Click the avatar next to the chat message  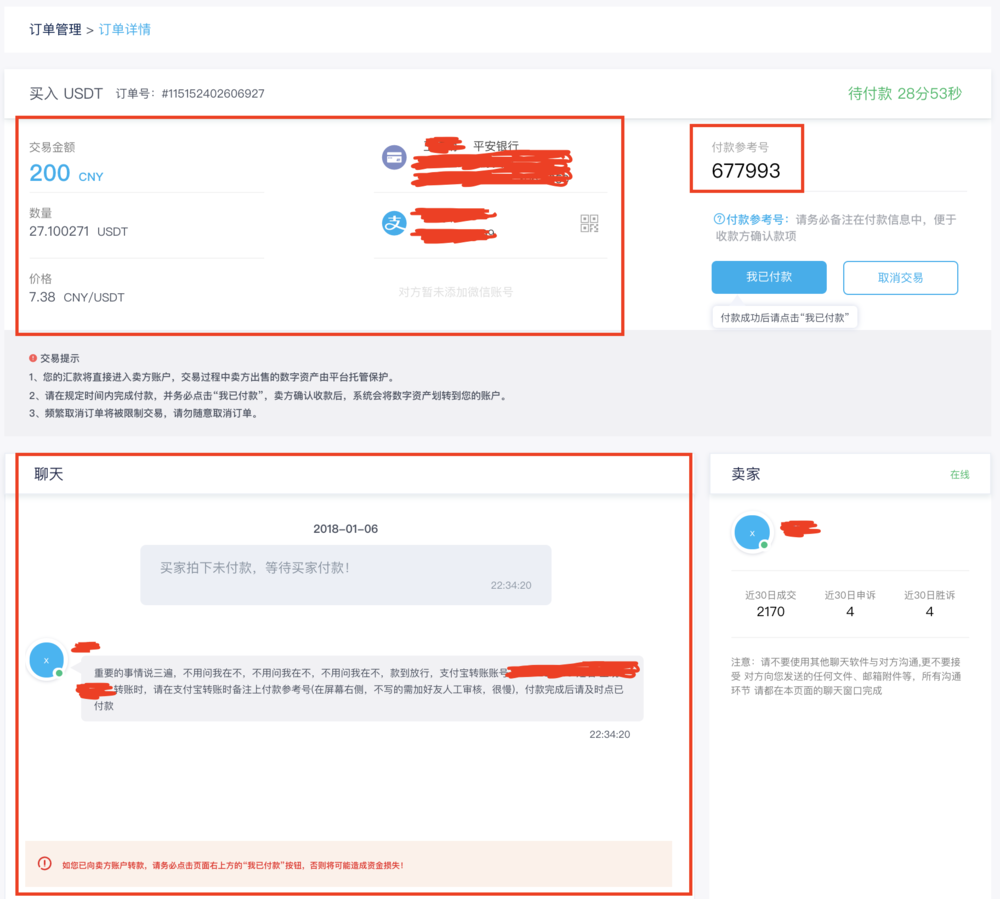click(x=47, y=660)
